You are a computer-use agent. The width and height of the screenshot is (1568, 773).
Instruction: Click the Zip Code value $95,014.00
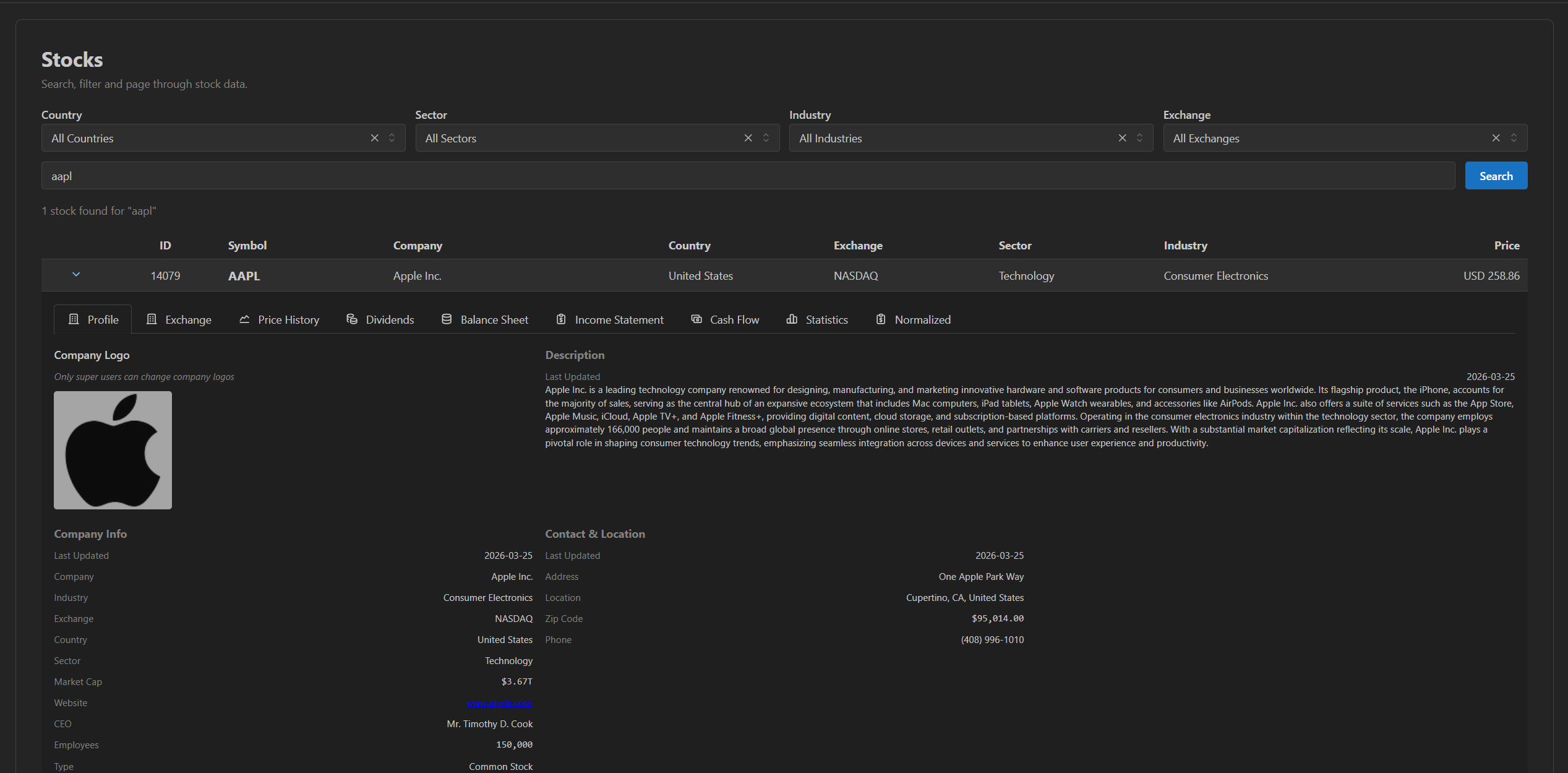click(x=997, y=618)
